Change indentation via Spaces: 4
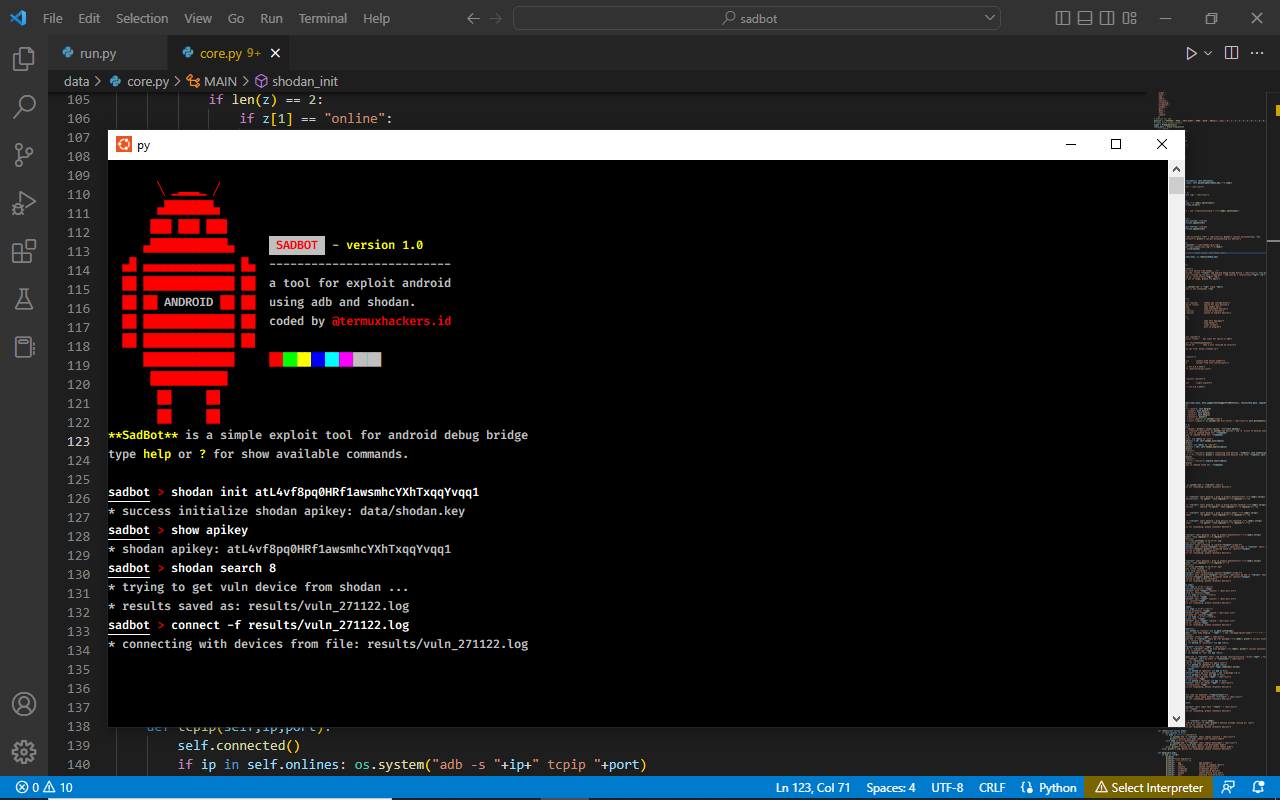The height and width of the screenshot is (800, 1280). (x=891, y=787)
